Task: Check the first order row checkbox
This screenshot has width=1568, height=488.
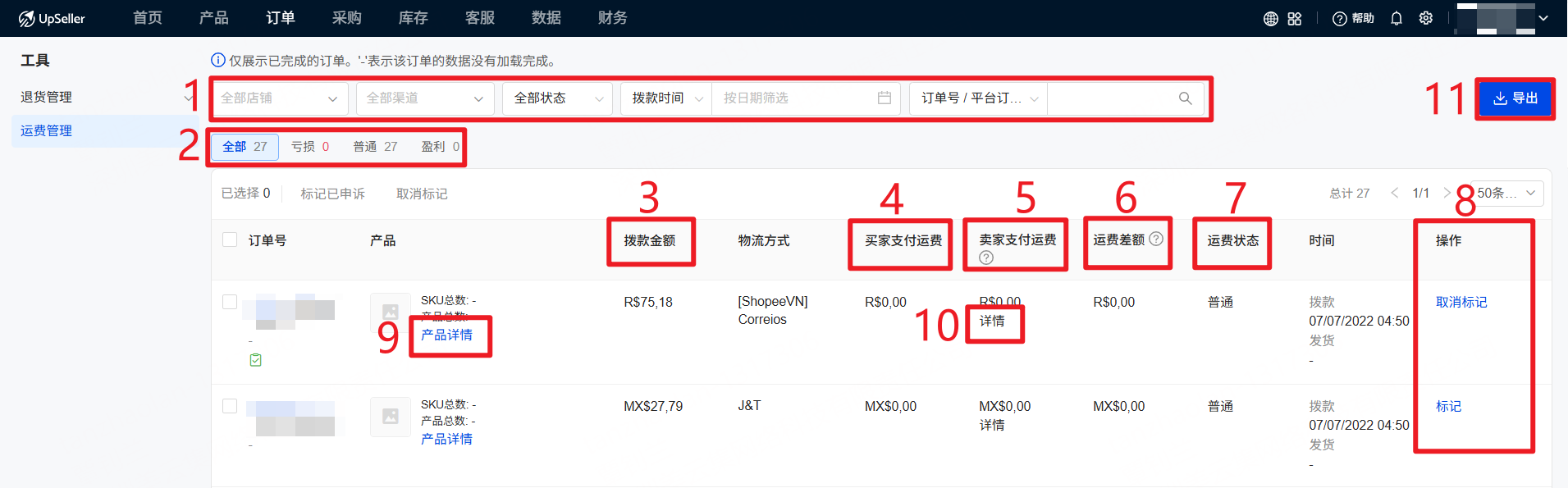Action: click(230, 302)
